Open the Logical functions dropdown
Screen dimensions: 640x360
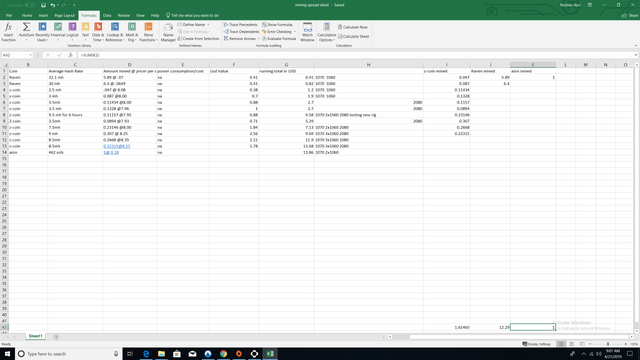pos(72,32)
